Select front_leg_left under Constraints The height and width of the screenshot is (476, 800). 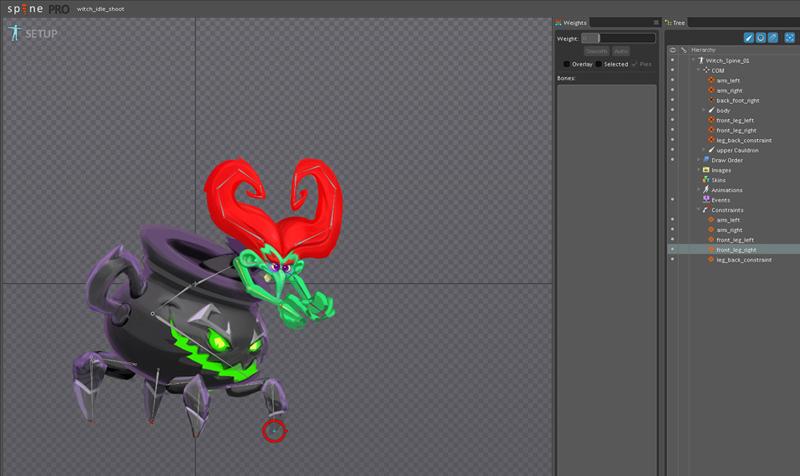tap(735, 240)
